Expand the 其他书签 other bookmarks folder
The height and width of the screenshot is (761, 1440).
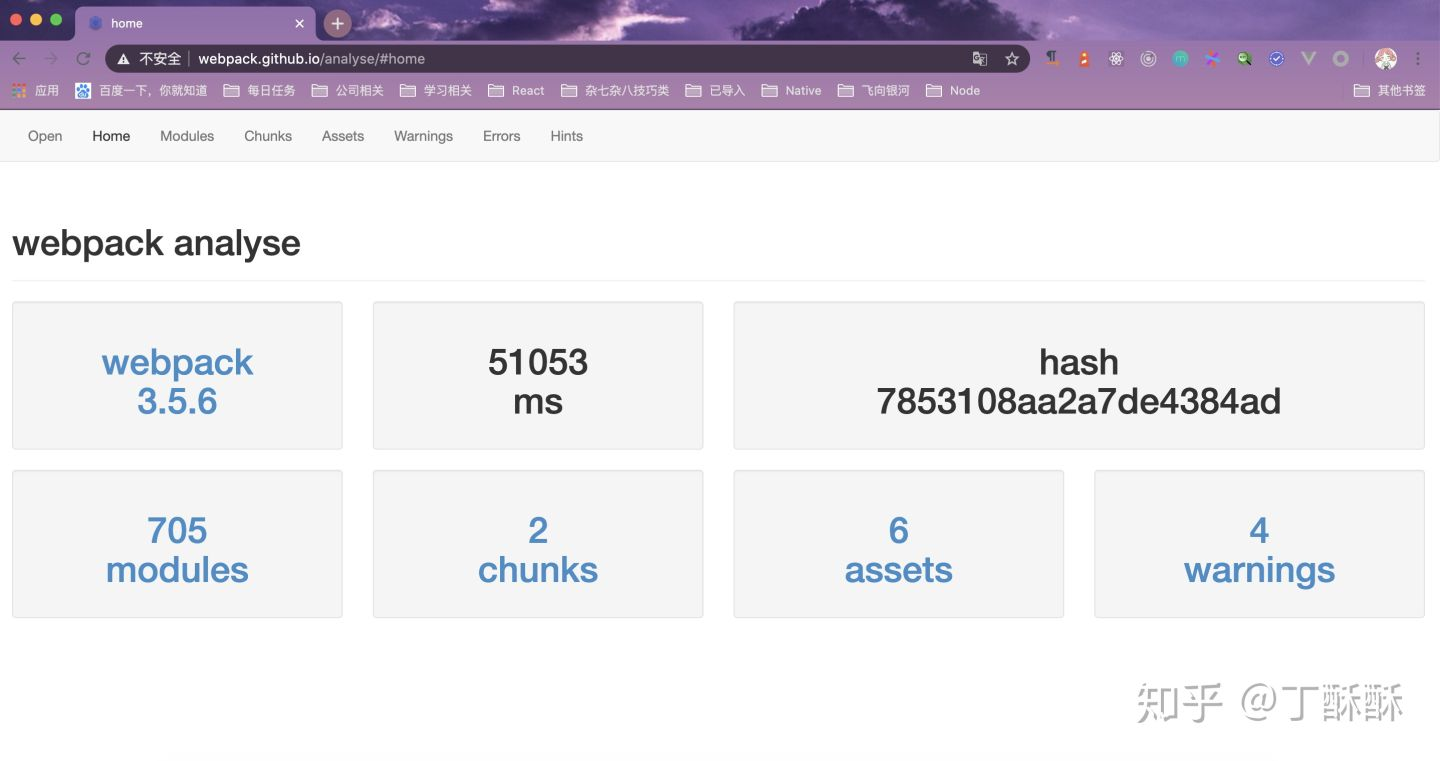click(x=1389, y=90)
